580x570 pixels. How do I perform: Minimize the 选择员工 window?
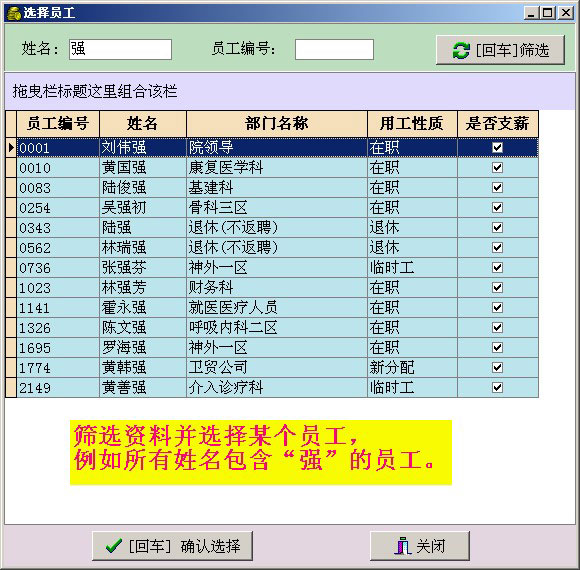click(x=531, y=13)
